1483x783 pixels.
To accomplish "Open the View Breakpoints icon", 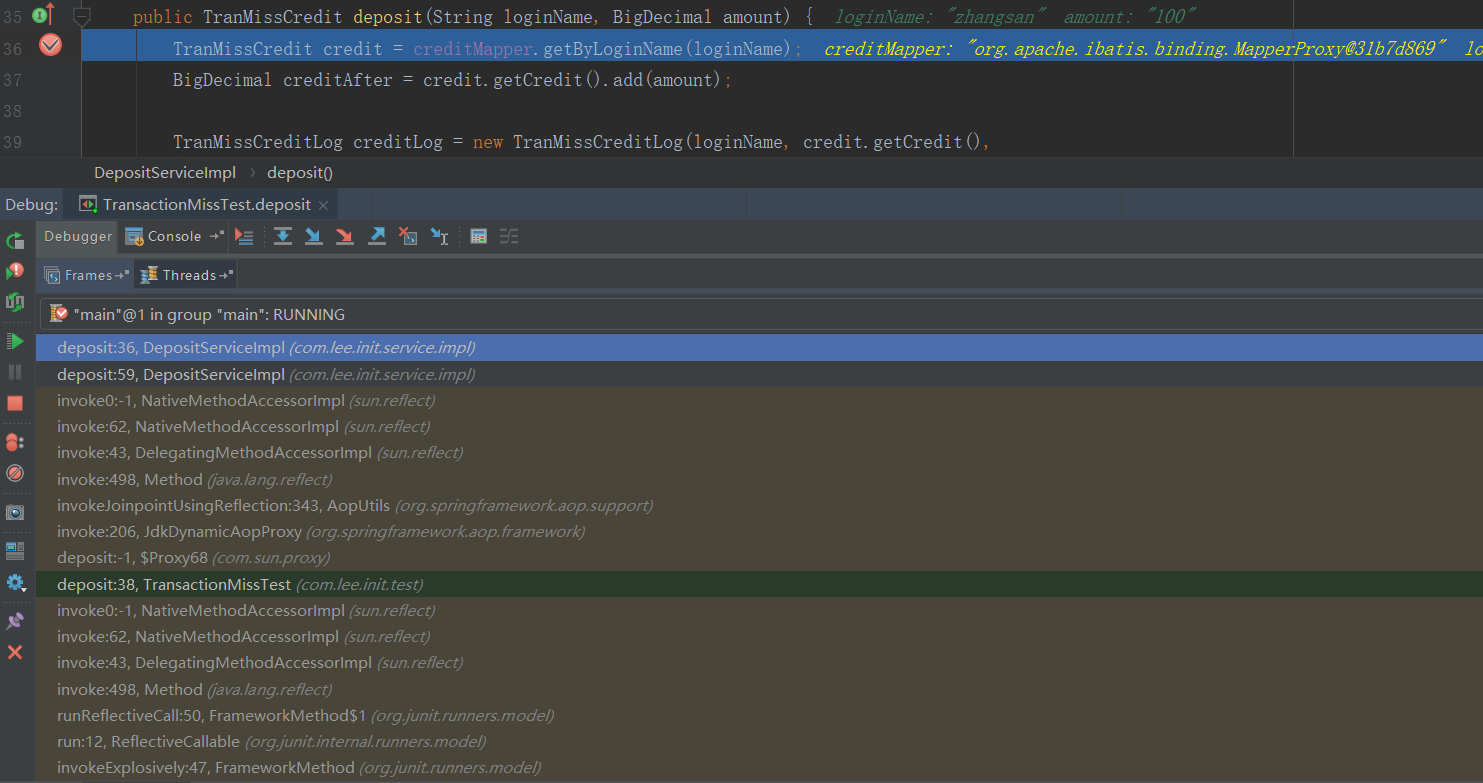I will 15,442.
